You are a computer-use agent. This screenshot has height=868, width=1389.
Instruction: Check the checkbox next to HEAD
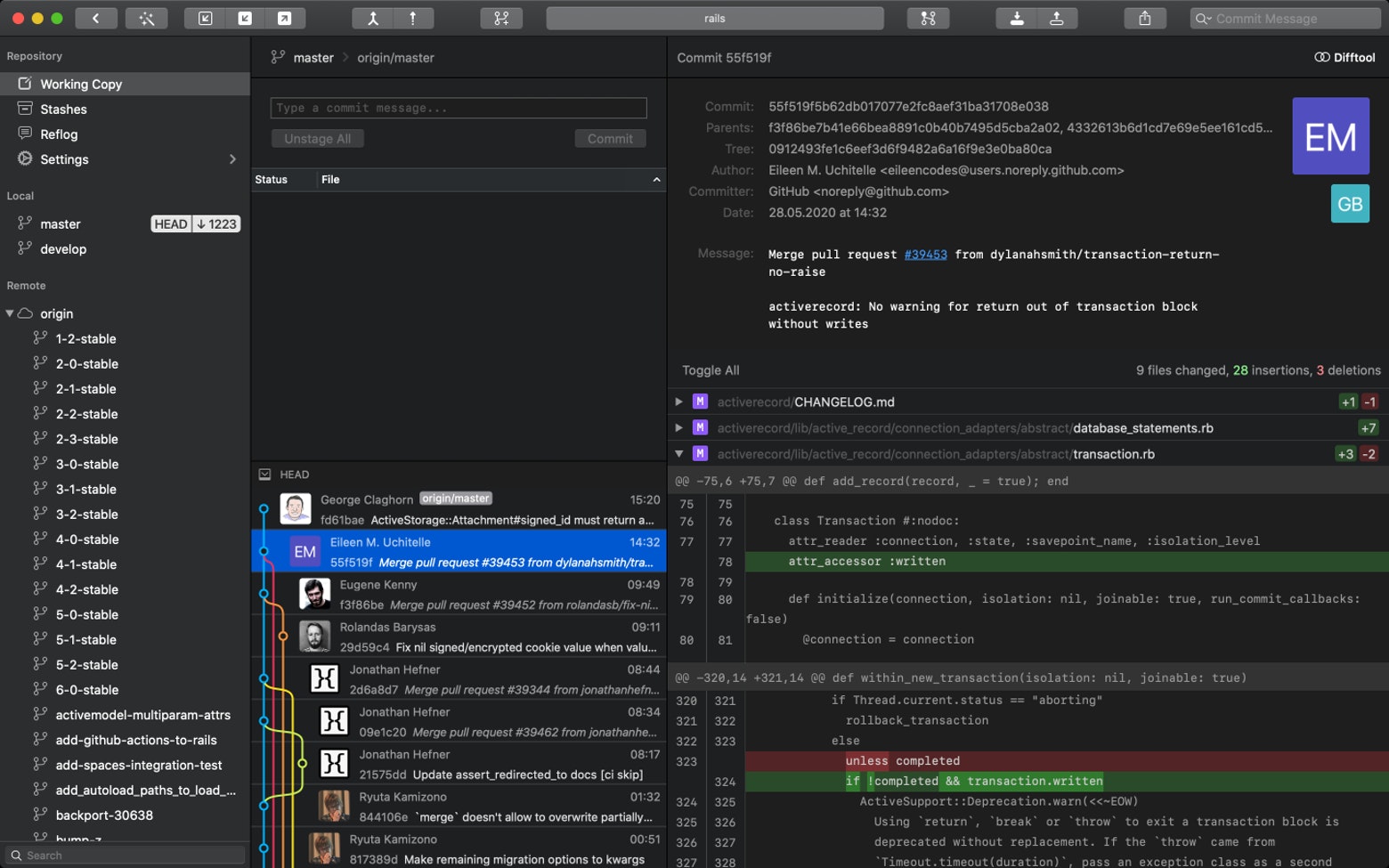click(x=264, y=475)
